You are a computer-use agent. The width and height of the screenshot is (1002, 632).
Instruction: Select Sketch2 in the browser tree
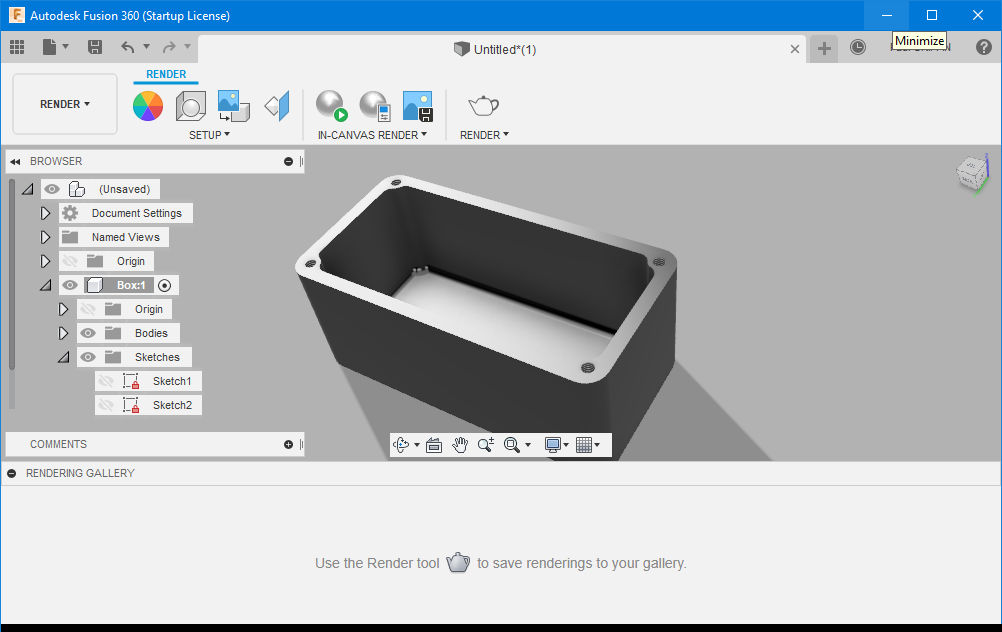[x=172, y=405]
